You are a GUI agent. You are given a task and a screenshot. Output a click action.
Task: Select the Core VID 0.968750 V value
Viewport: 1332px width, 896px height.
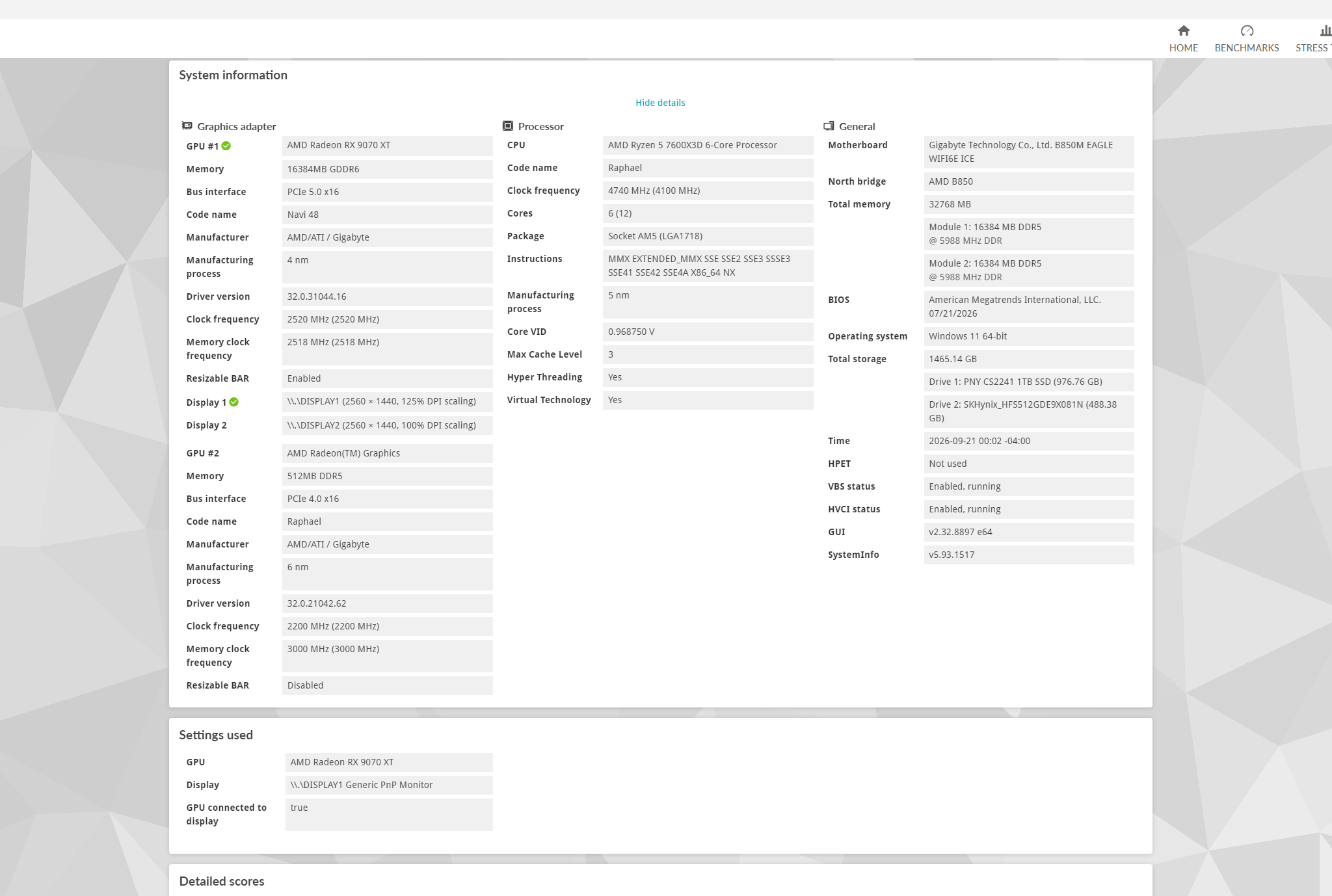coord(708,332)
